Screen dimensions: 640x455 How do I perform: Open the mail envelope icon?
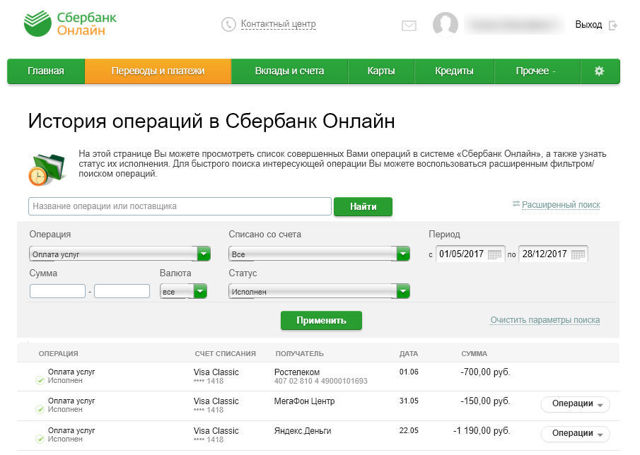tap(409, 26)
